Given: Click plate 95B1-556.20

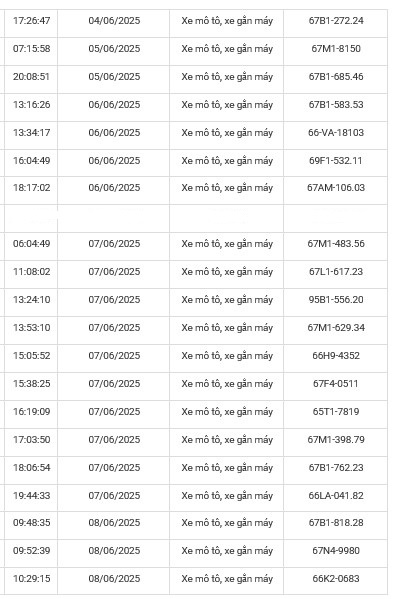Looking at the screenshot, I should pyautogui.click(x=336, y=300).
